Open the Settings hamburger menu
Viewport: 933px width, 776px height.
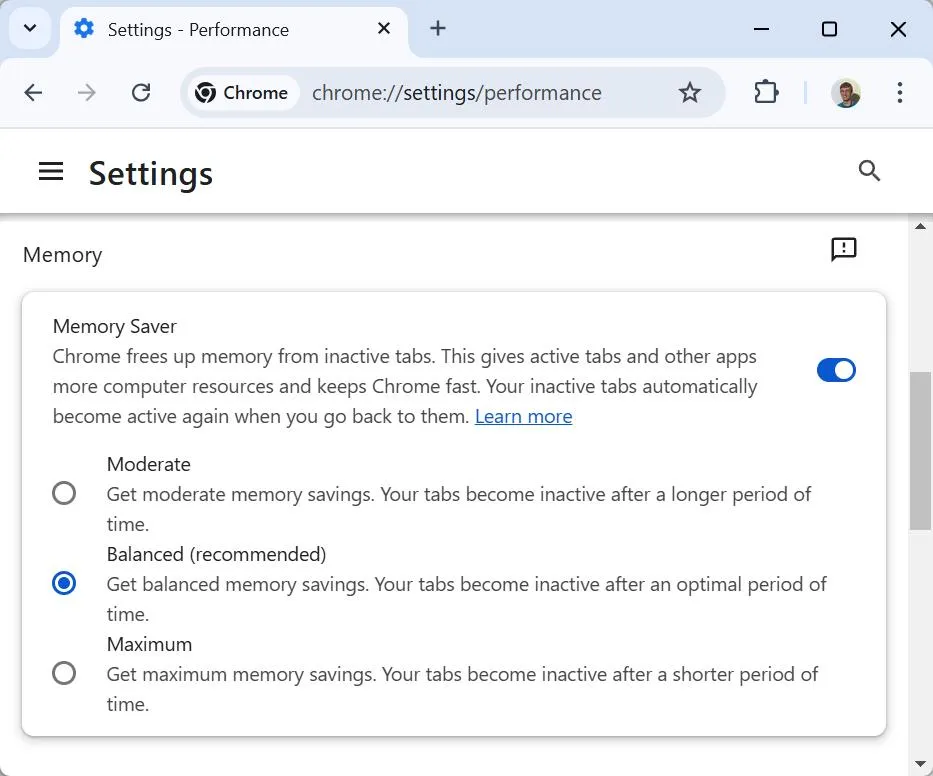pos(51,171)
